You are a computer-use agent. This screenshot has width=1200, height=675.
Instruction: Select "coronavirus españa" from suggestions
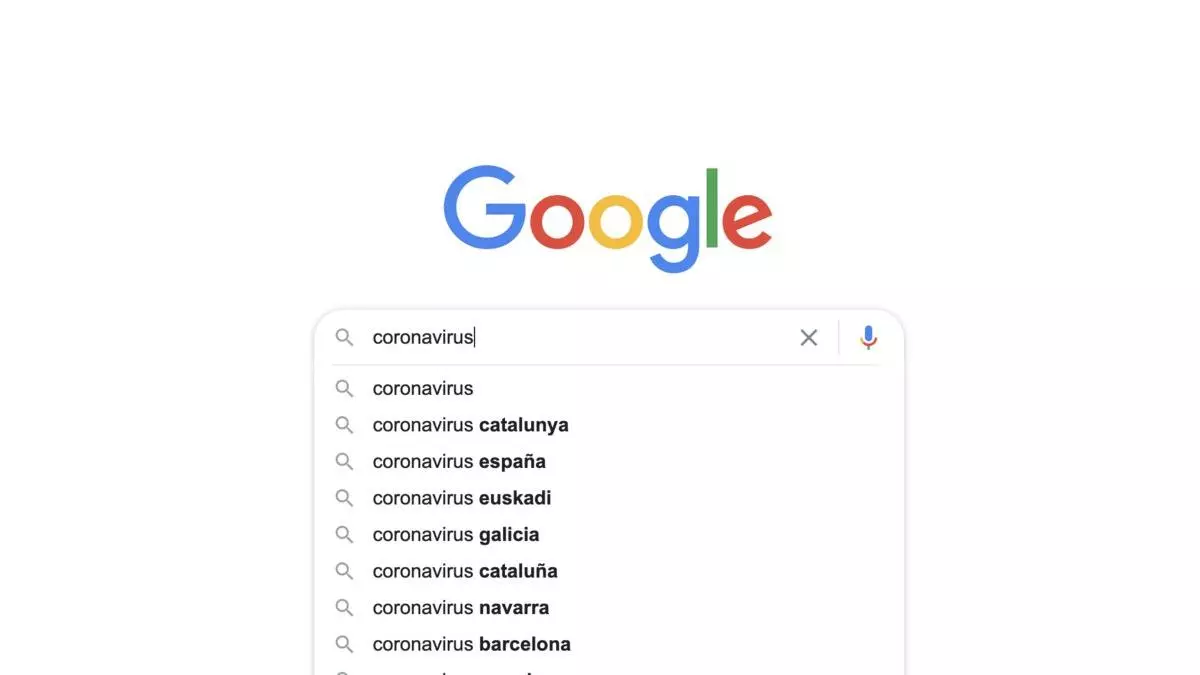point(459,462)
